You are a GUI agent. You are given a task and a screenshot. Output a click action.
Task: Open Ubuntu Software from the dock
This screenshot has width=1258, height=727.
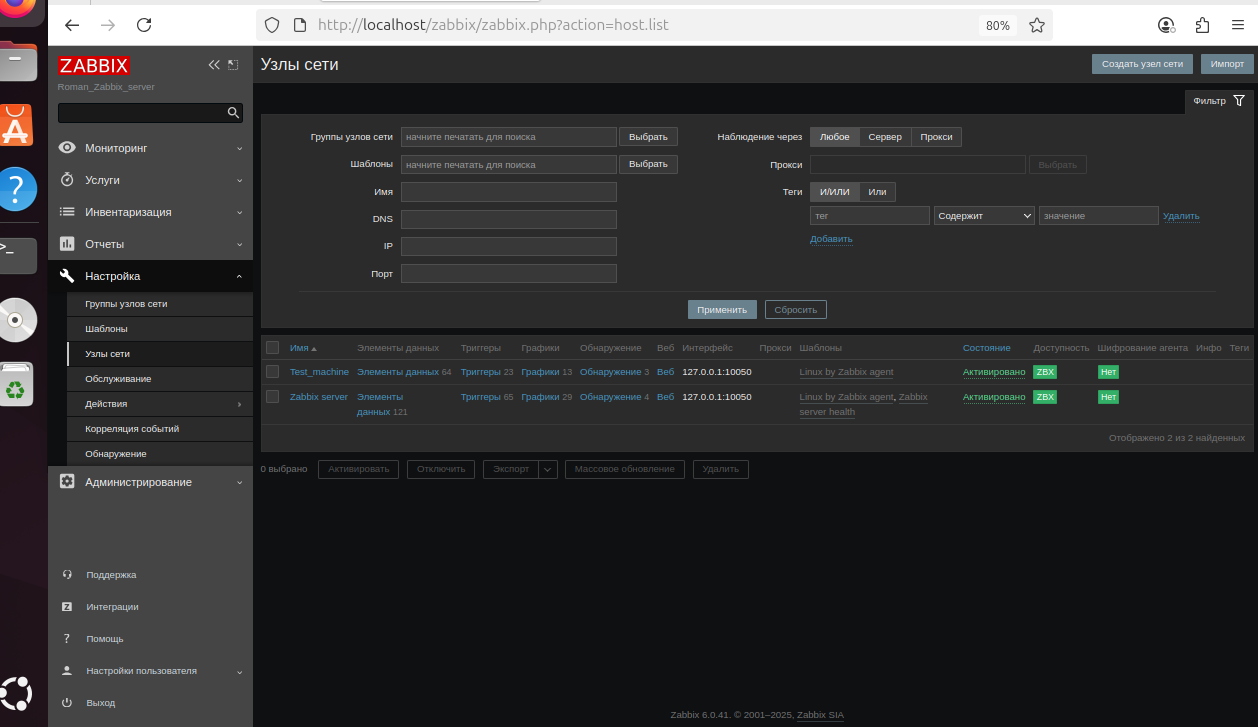[18, 126]
